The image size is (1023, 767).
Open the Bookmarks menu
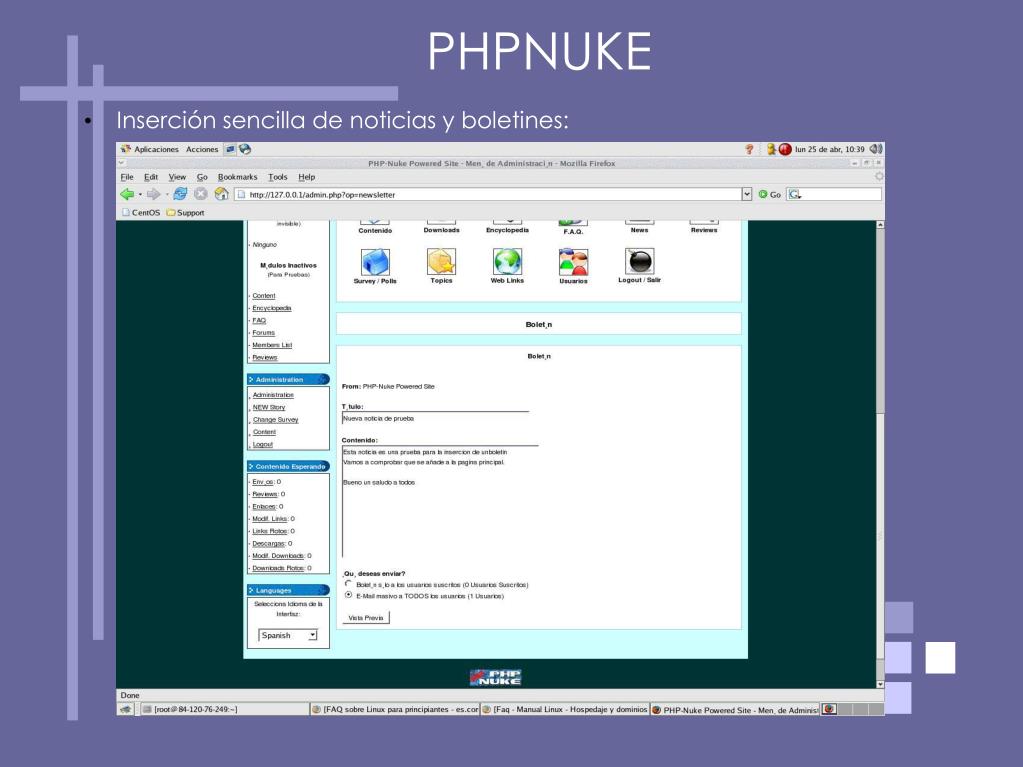click(237, 177)
